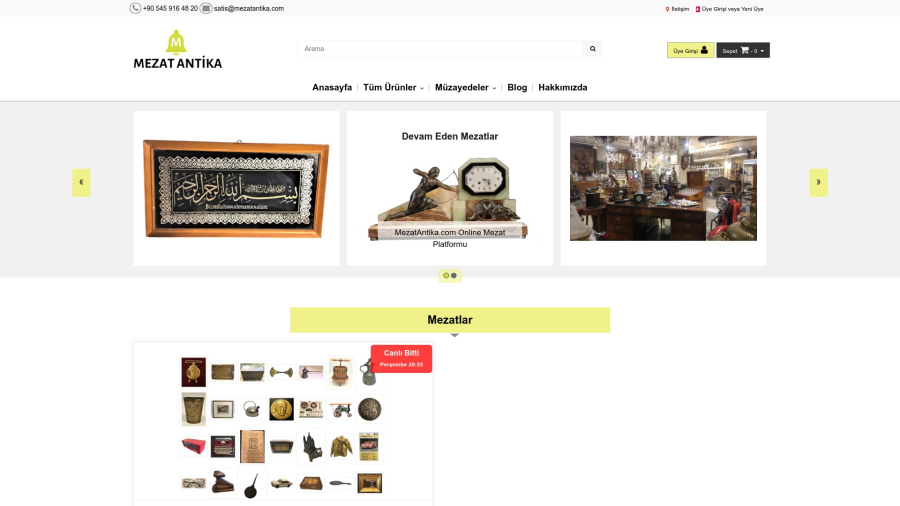Open the Blog menu item
The height and width of the screenshot is (506, 900).
pyautogui.click(x=517, y=87)
